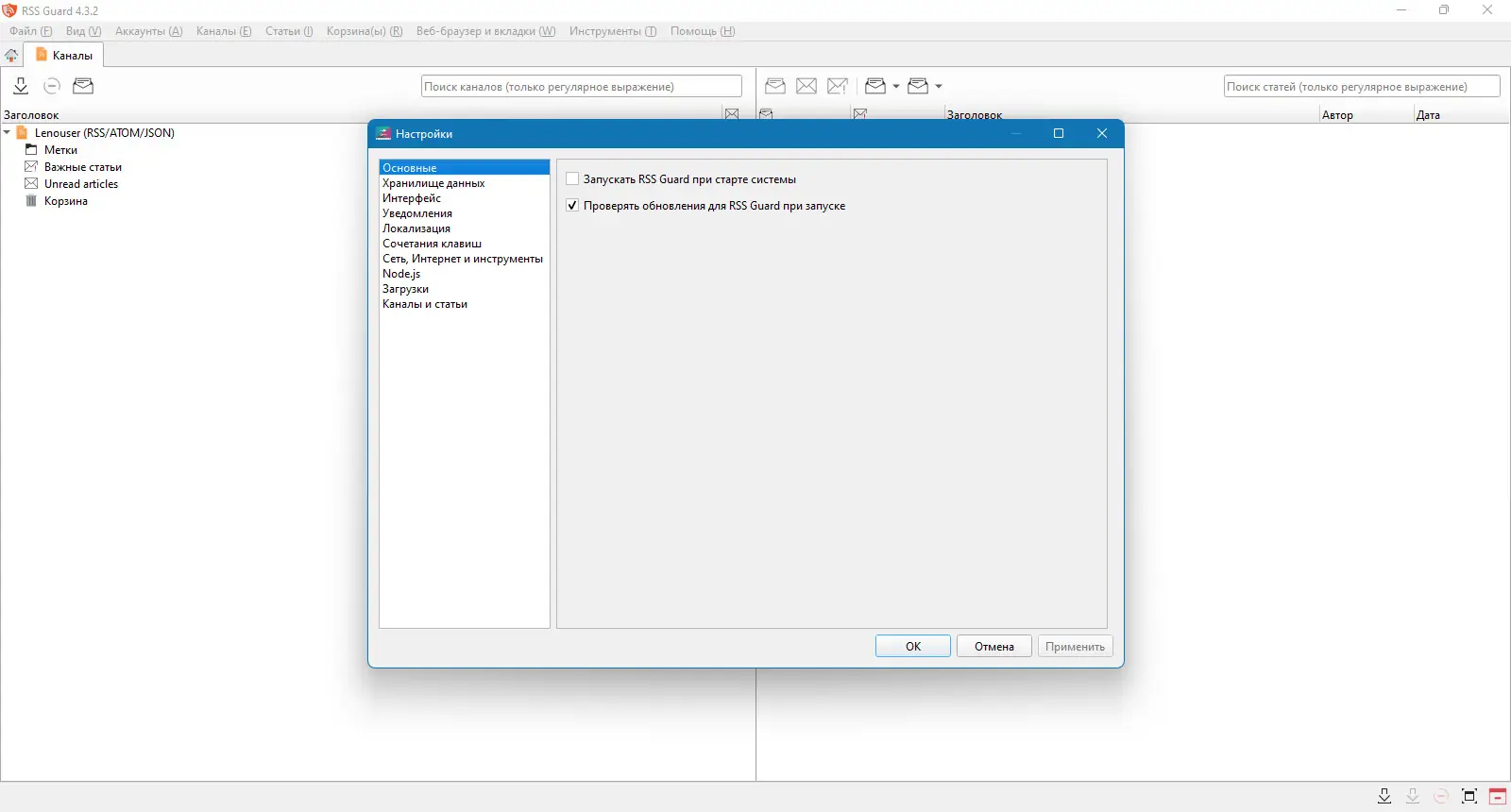
Task: Select Unread articles tree item
Action: (x=81, y=184)
